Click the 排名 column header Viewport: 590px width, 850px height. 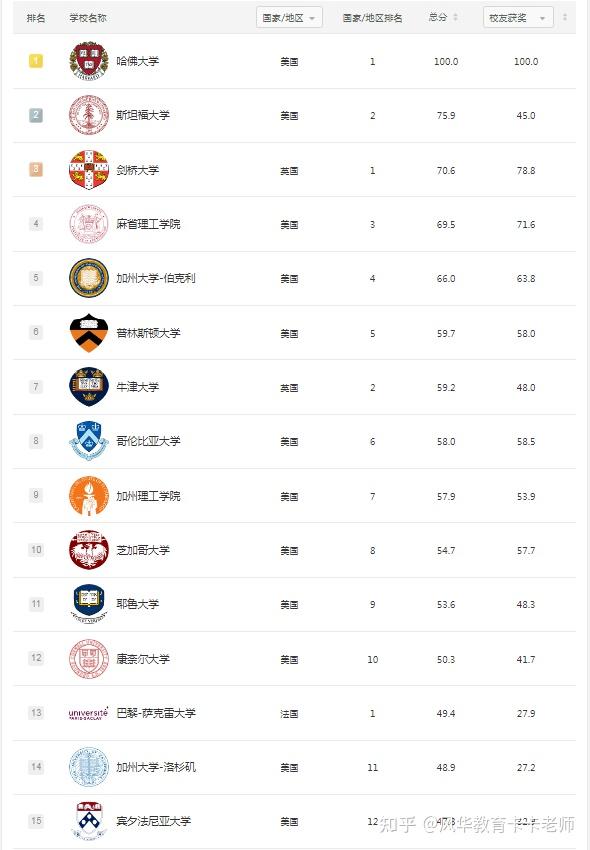tap(36, 18)
